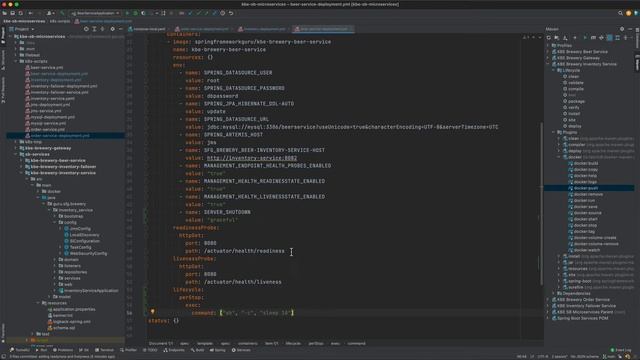Viewport: 640px width, 360px height.
Task: Select beer-service.yml in the project tree
Action: pyautogui.click(x=47, y=67)
